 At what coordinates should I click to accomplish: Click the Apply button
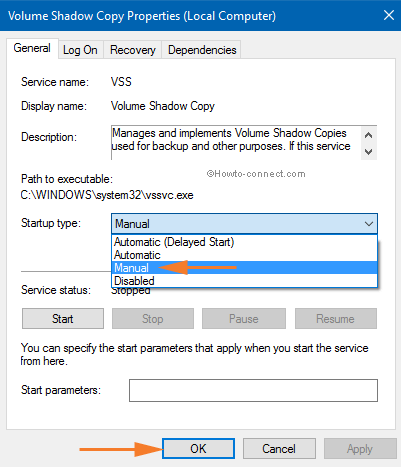coord(360,449)
